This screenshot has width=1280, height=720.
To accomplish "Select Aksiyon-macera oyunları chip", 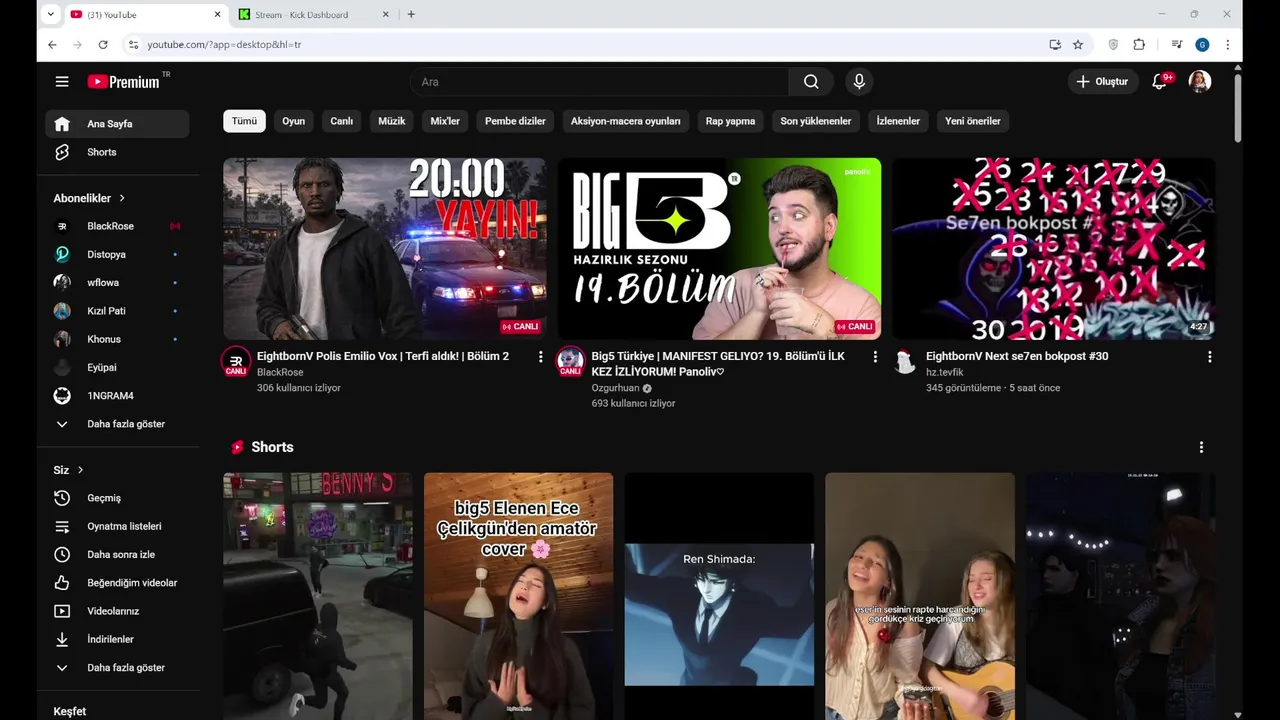I will tap(626, 121).
